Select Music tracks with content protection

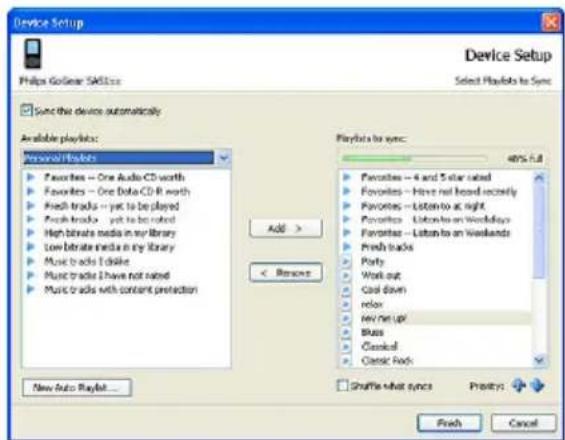121,289
